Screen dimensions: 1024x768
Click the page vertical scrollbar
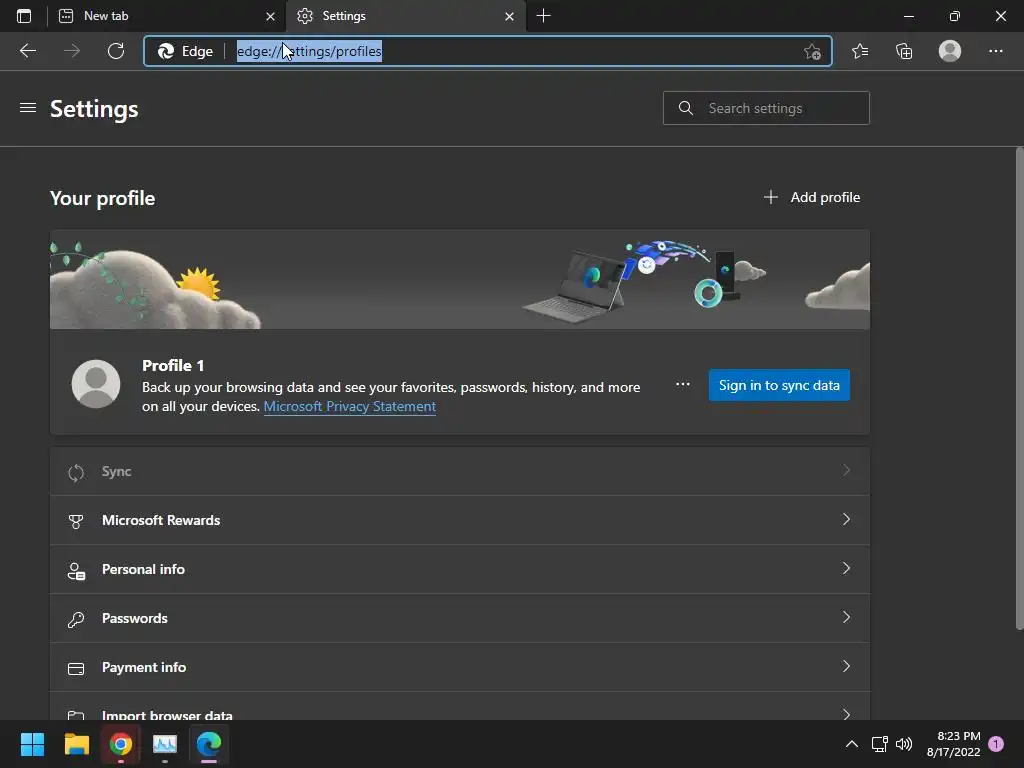(x=1019, y=389)
